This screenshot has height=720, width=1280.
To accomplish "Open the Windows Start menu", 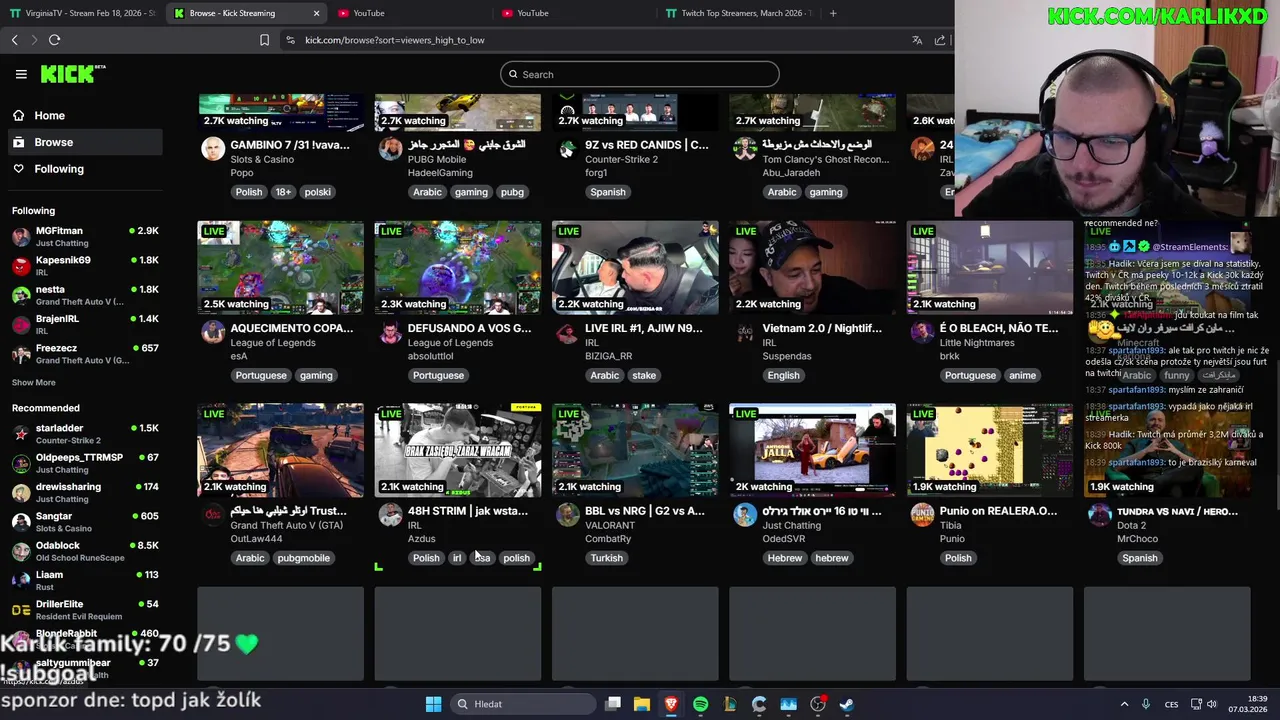I will point(433,704).
